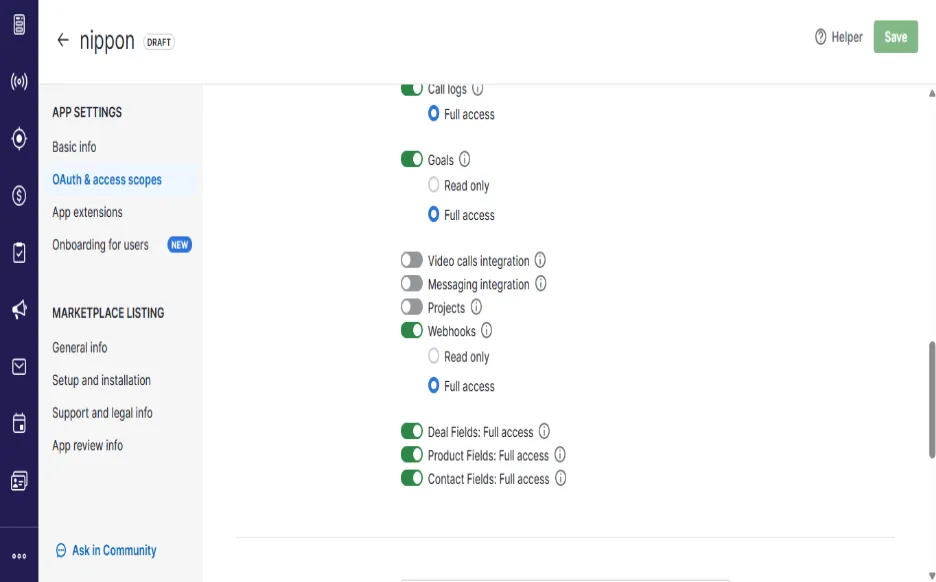This screenshot has width=936, height=582.
Task: Open the Helper panel
Action: tap(839, 37)
